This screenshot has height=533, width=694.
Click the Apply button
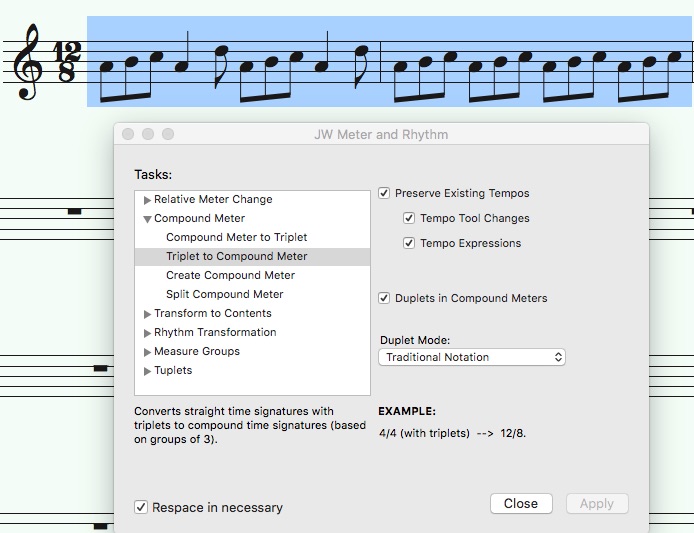pyautogui.click(x=596, y=504)
